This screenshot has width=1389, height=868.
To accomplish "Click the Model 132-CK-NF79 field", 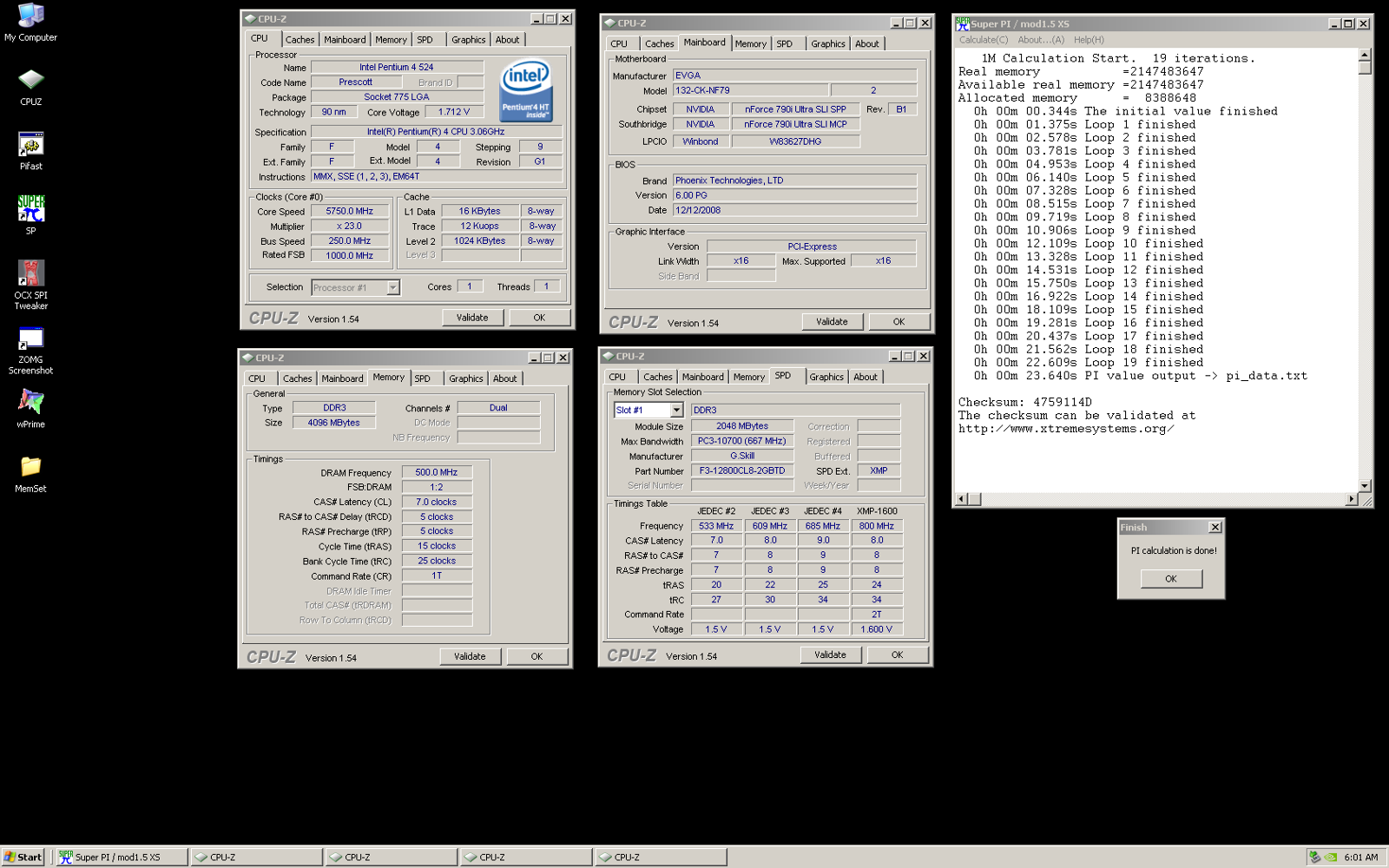I will tap(750, 90).
